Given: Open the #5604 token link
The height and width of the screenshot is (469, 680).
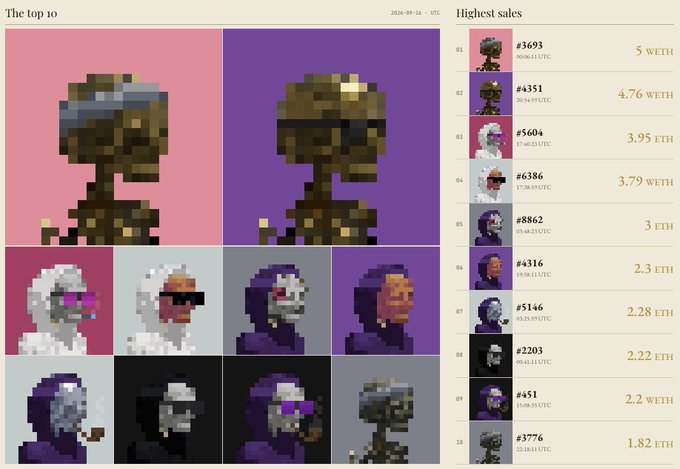Looking at the screenshot, I should pyautogui.click(x=530, y=133).
